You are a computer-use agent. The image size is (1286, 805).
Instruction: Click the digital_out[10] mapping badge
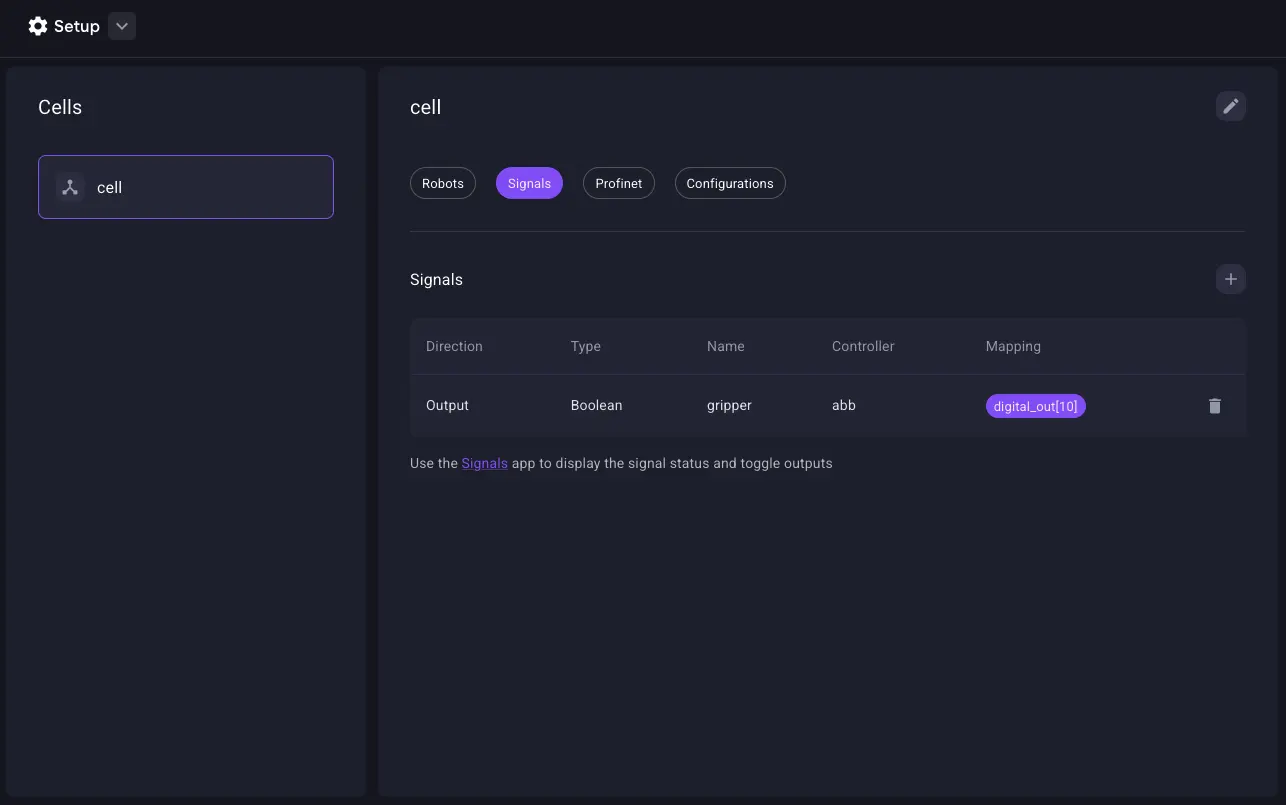point(1035,406)
